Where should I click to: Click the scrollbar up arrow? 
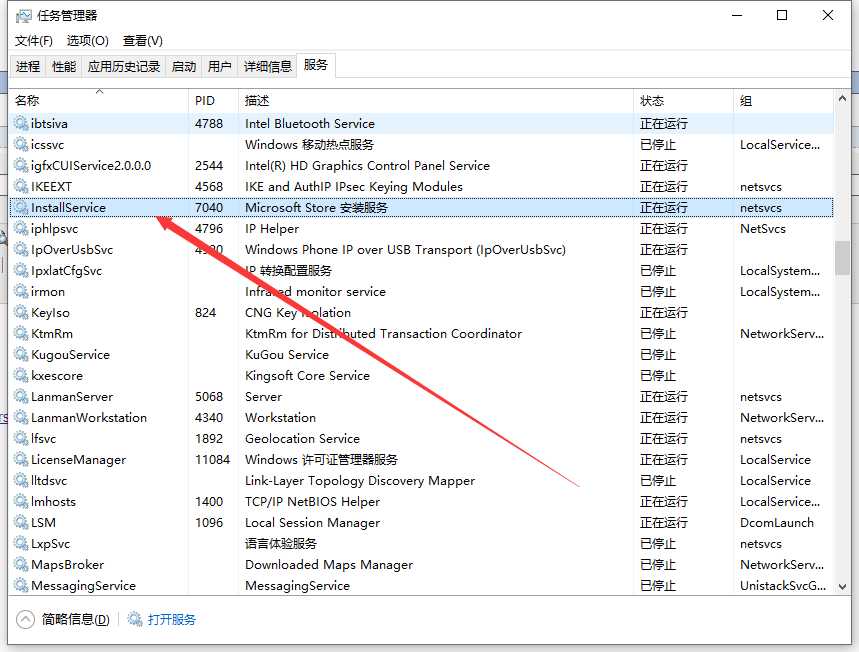tap(843, 99)
